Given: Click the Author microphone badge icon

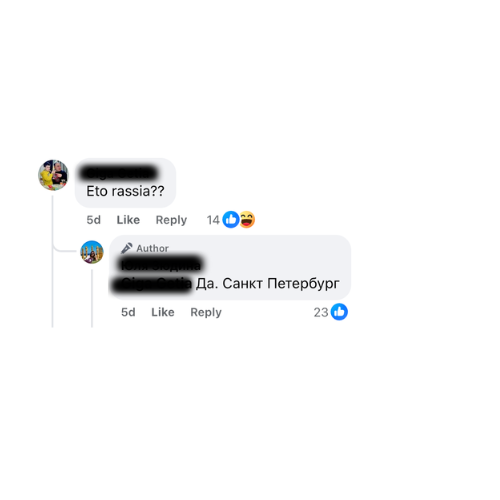Looking at the screenshot, I should click(x=127, y=248).
